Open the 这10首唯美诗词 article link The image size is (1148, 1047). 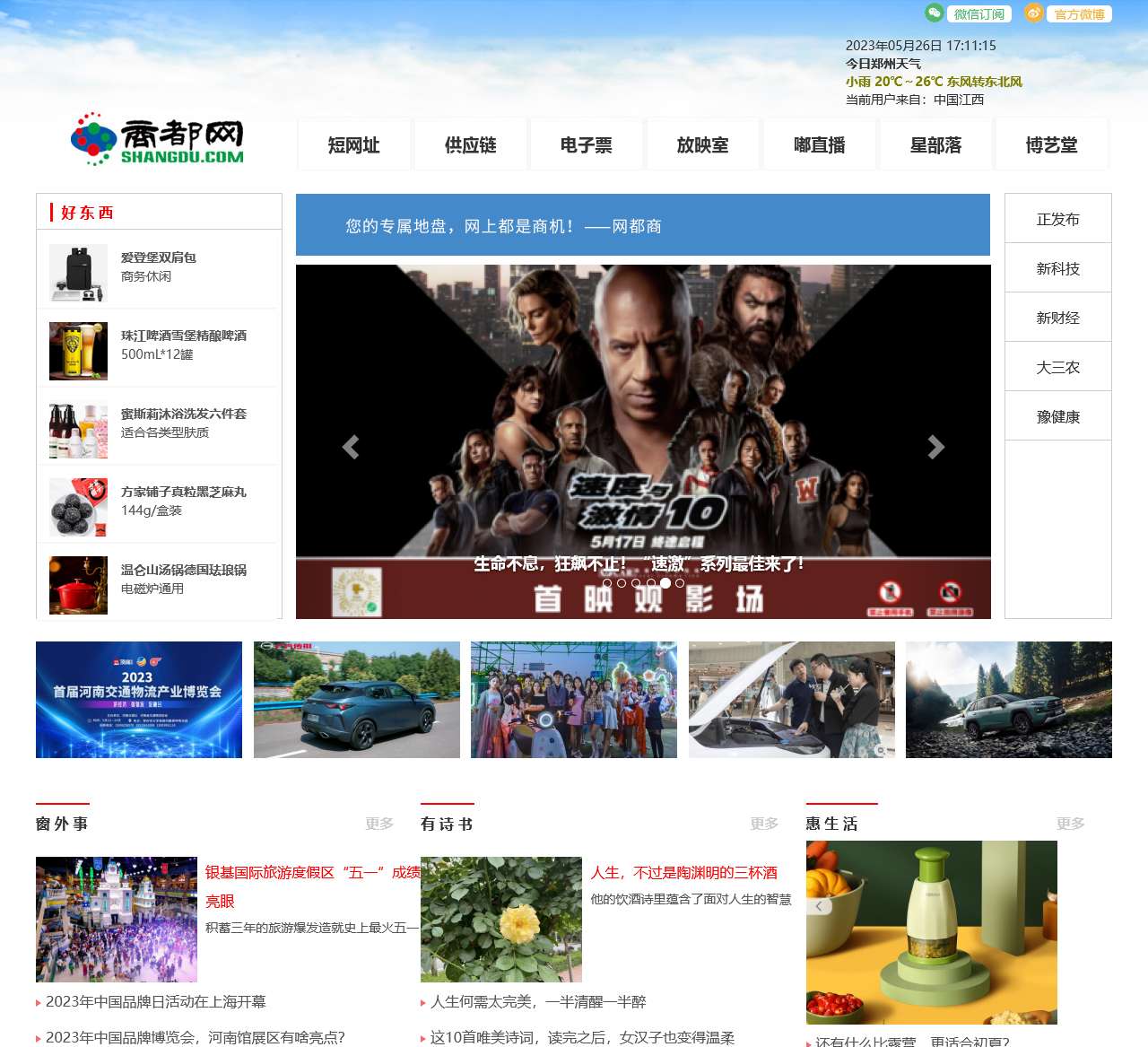click(582, 1037)
